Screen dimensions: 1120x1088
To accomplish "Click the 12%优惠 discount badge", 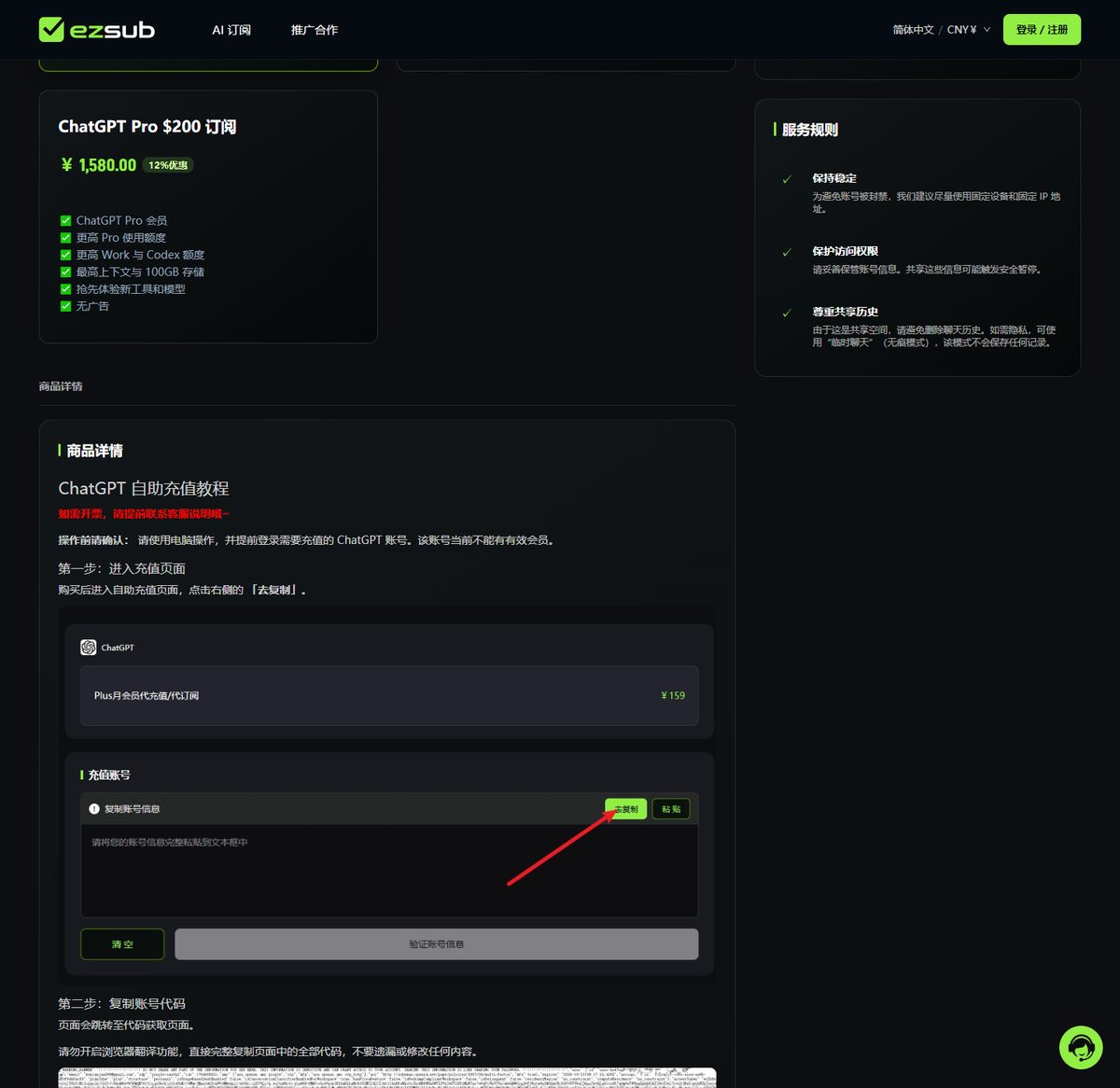I will click(168, 165).
